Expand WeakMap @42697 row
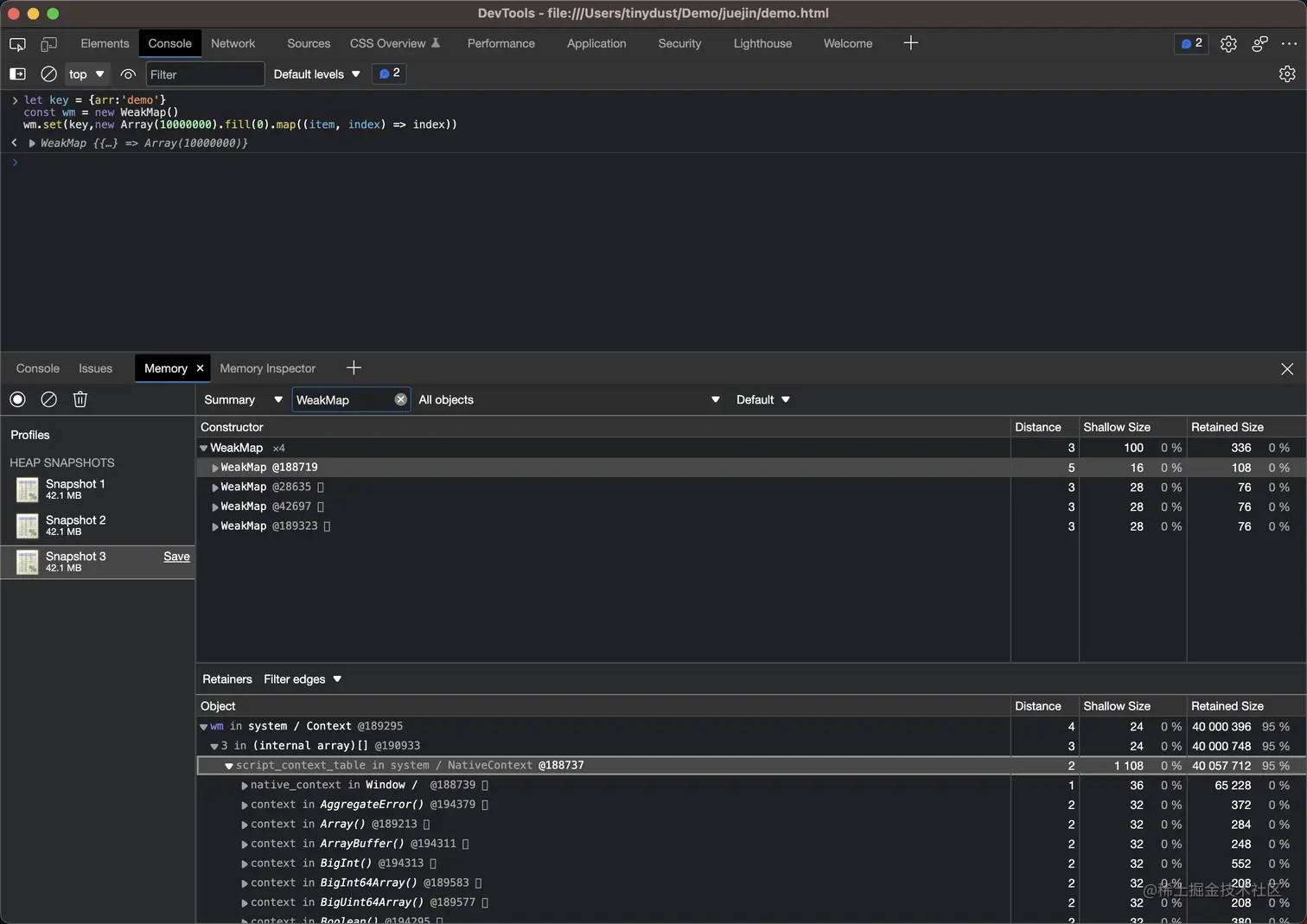This screenshot has width=1307, height=924. pos(215,507)
